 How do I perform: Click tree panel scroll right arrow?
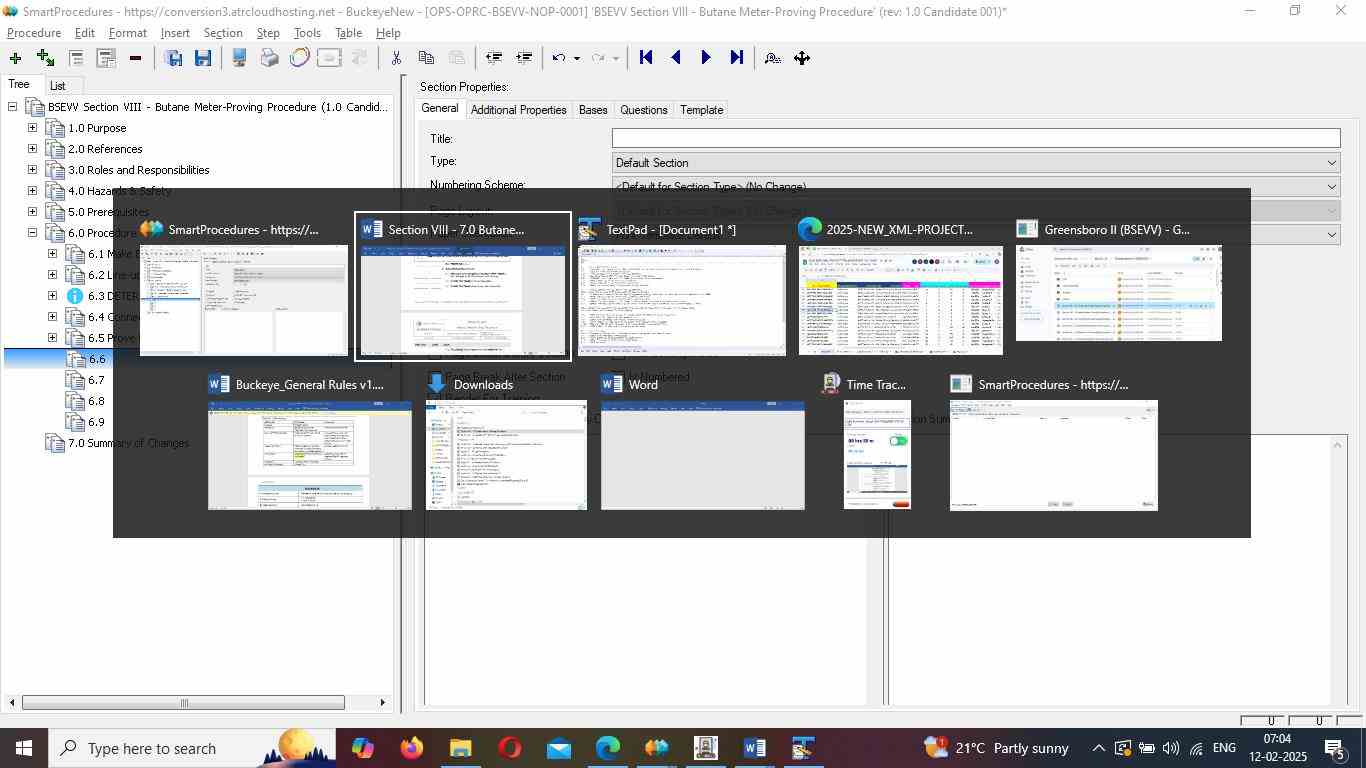point(382,703)
